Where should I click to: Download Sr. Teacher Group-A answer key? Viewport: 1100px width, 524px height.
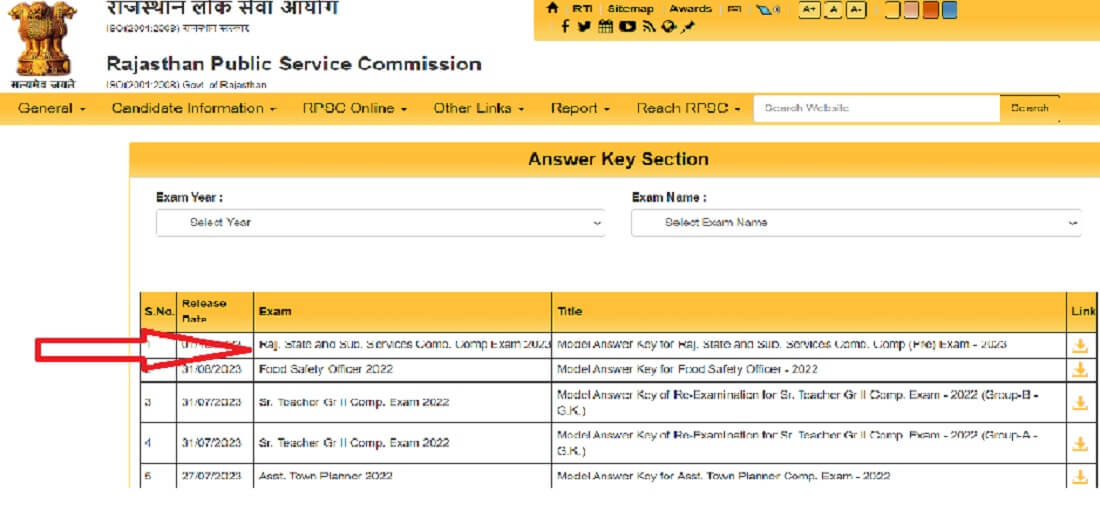(1080, 443)
